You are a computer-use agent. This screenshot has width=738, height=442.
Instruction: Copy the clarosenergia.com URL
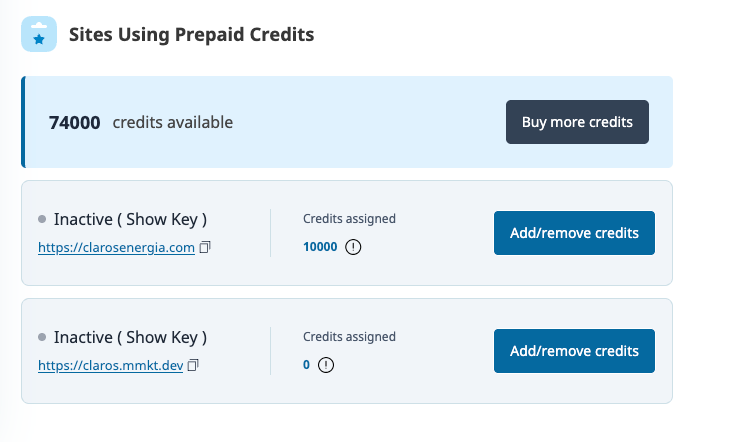coord(204,247)
